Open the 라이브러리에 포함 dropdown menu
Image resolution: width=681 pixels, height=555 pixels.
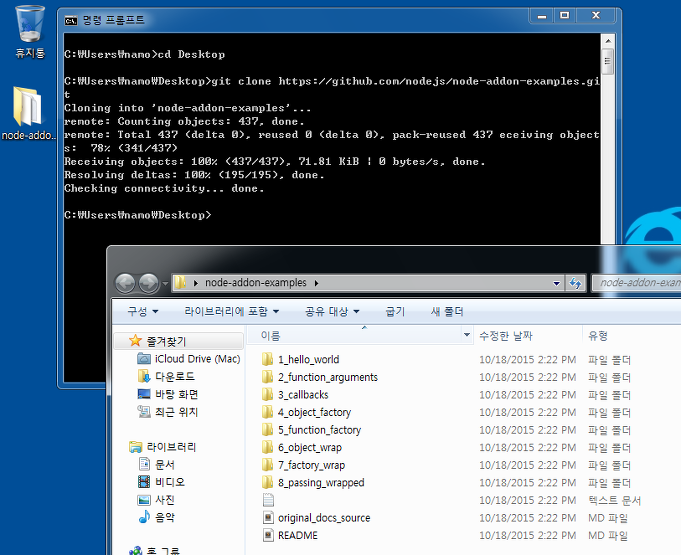(x=231, y=311)
